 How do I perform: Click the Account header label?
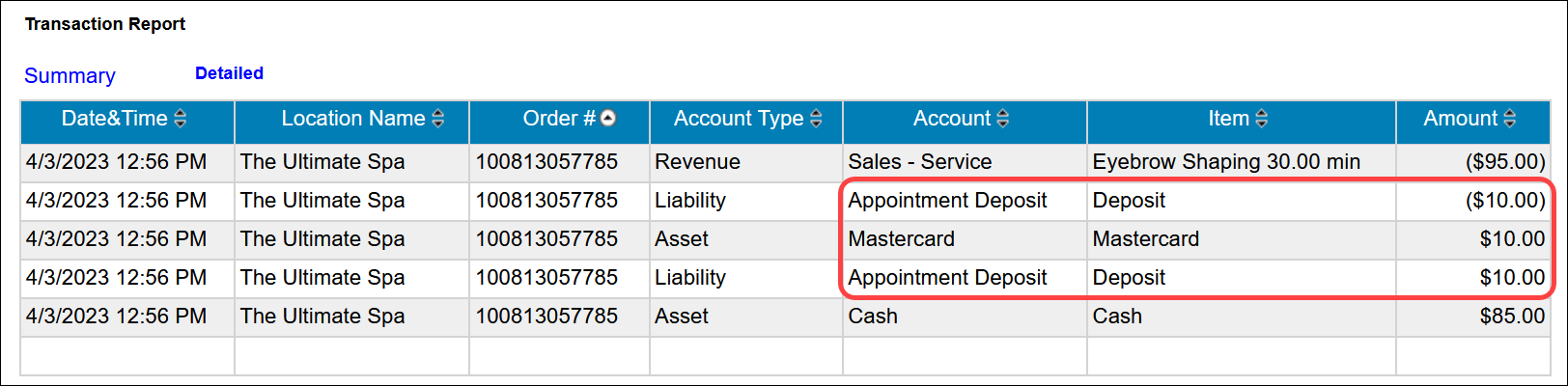click(952, 119)
